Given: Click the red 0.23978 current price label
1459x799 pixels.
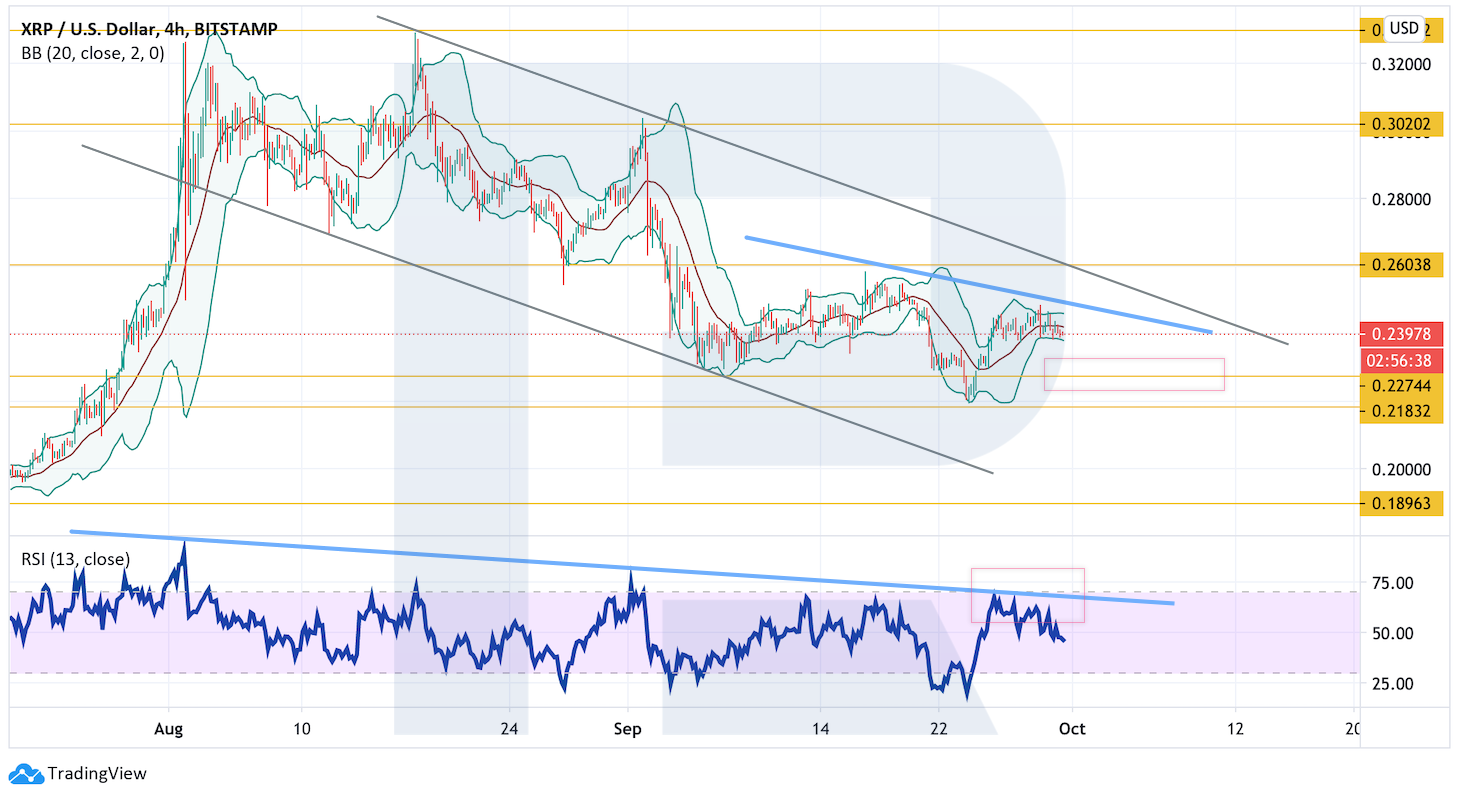Looking at the screenshot, I should pyautogui.click(x=1401, y=334).
